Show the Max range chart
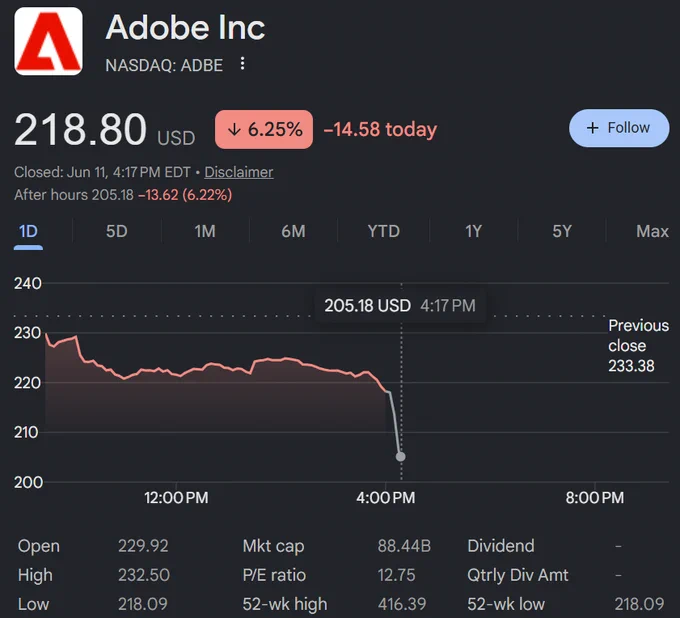The image size is (680, 618). [652, 232]
